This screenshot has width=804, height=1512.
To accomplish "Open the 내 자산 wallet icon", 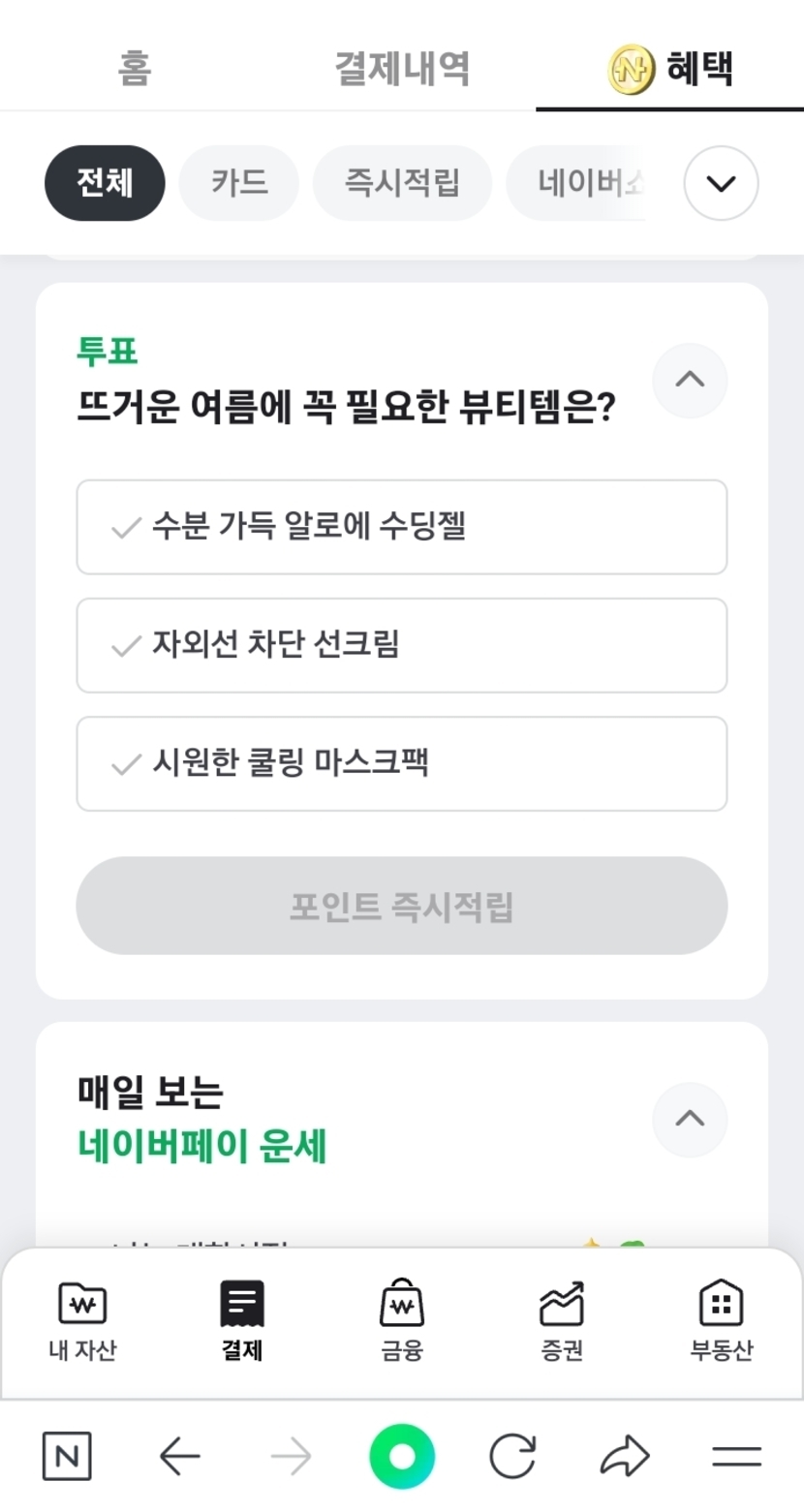I will click(x=82, y=1306).
